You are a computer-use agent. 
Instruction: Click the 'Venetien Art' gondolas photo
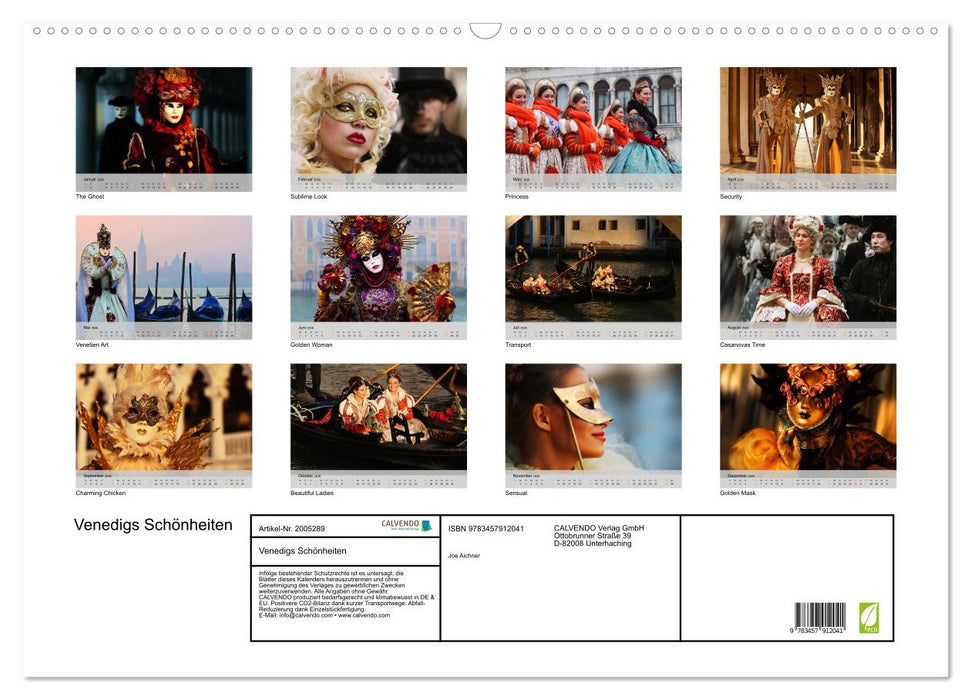(x=164, y=269)
